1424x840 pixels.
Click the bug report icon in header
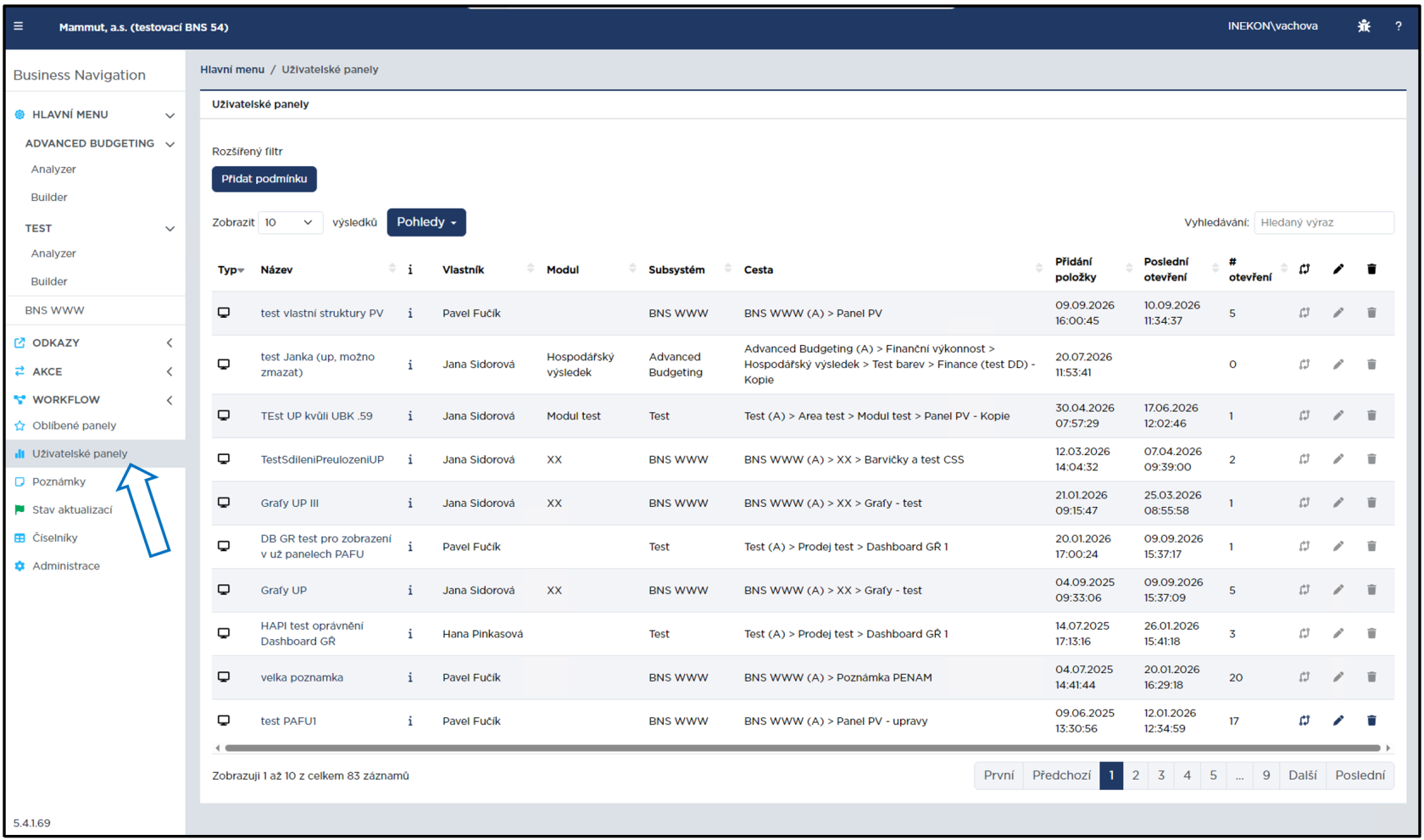[1364, 26]
